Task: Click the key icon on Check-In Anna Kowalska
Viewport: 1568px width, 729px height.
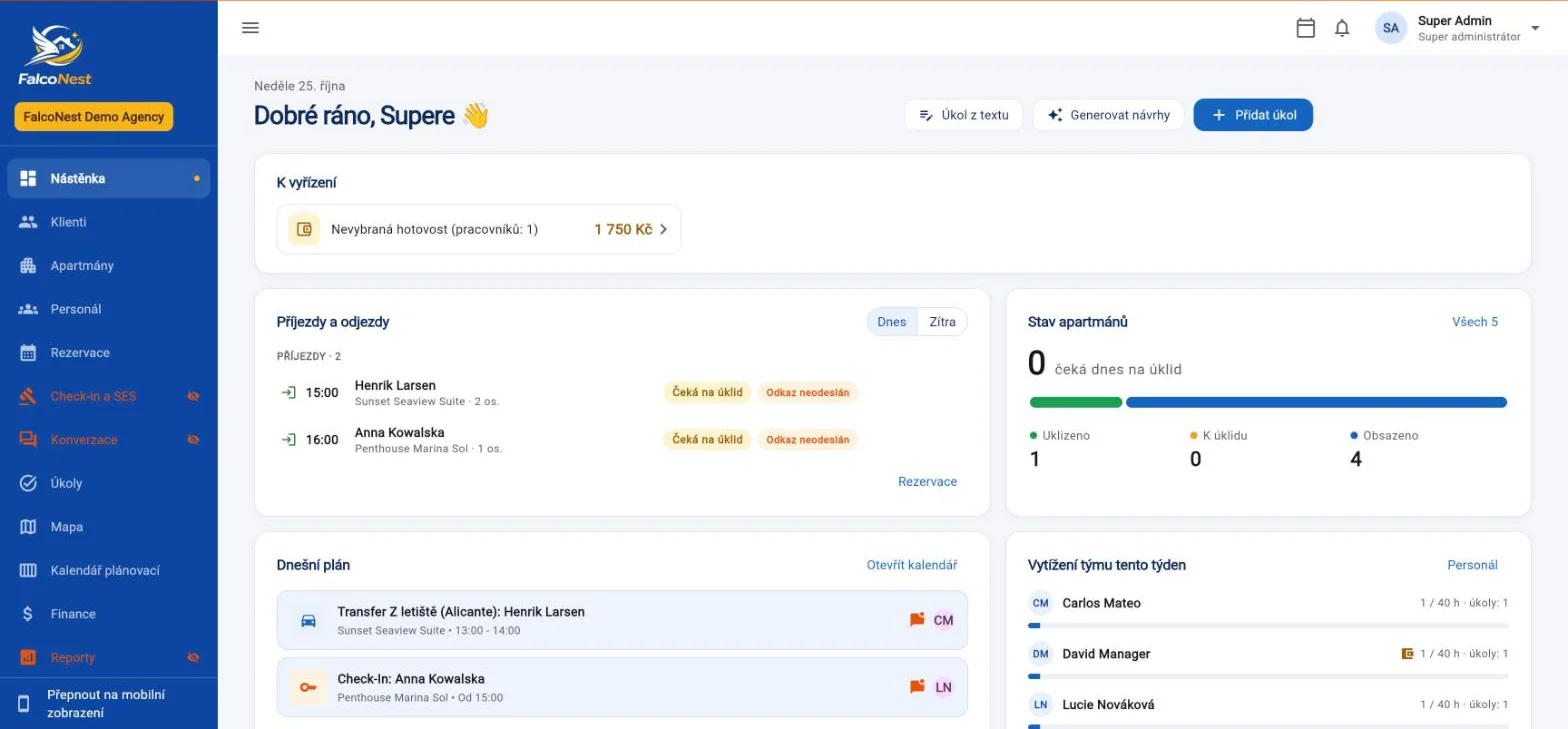Action: click(x=308, y=687)
